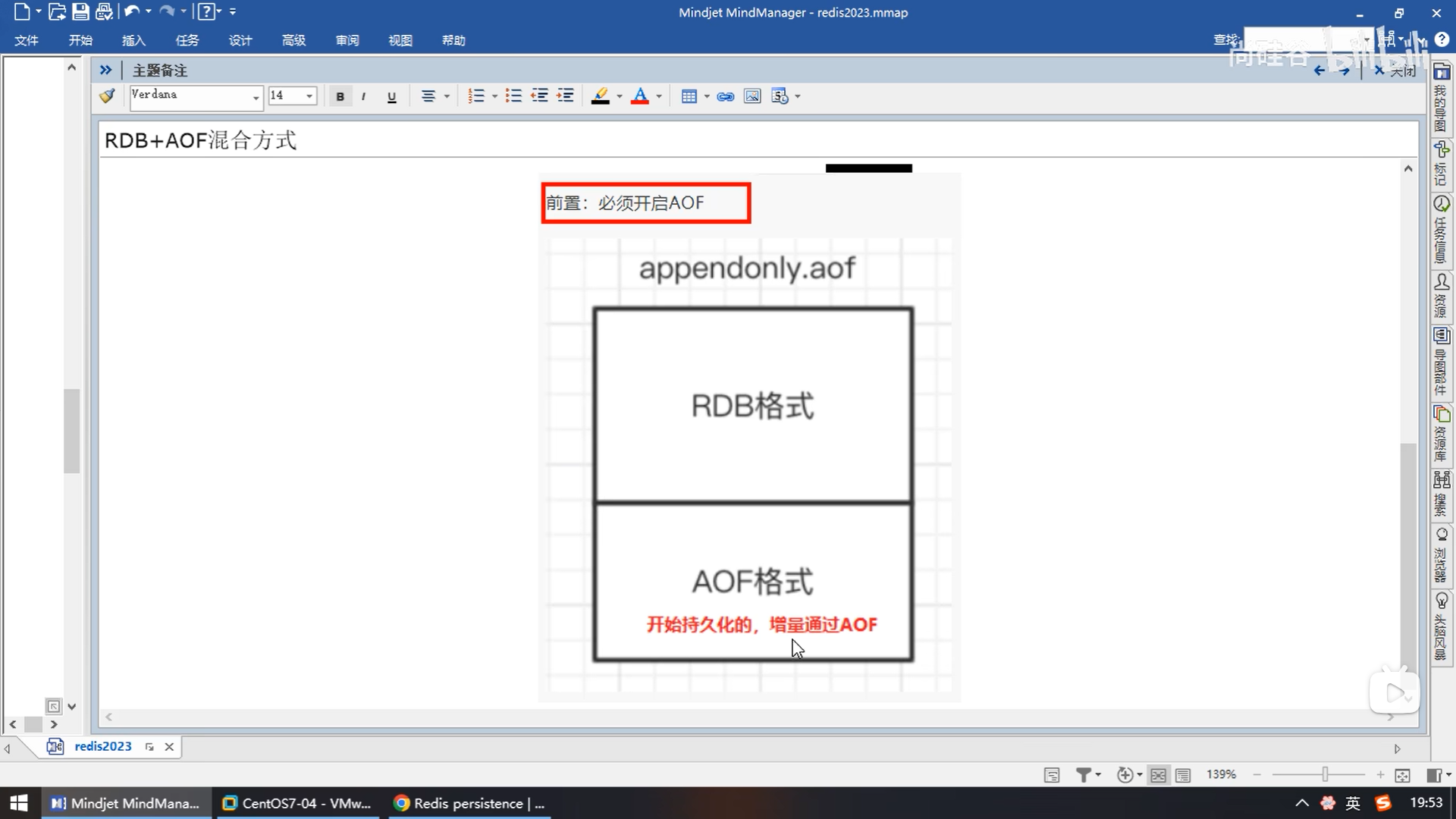Toggle bold formatting
The image size is (1456, 819).
tap(340, 96)
